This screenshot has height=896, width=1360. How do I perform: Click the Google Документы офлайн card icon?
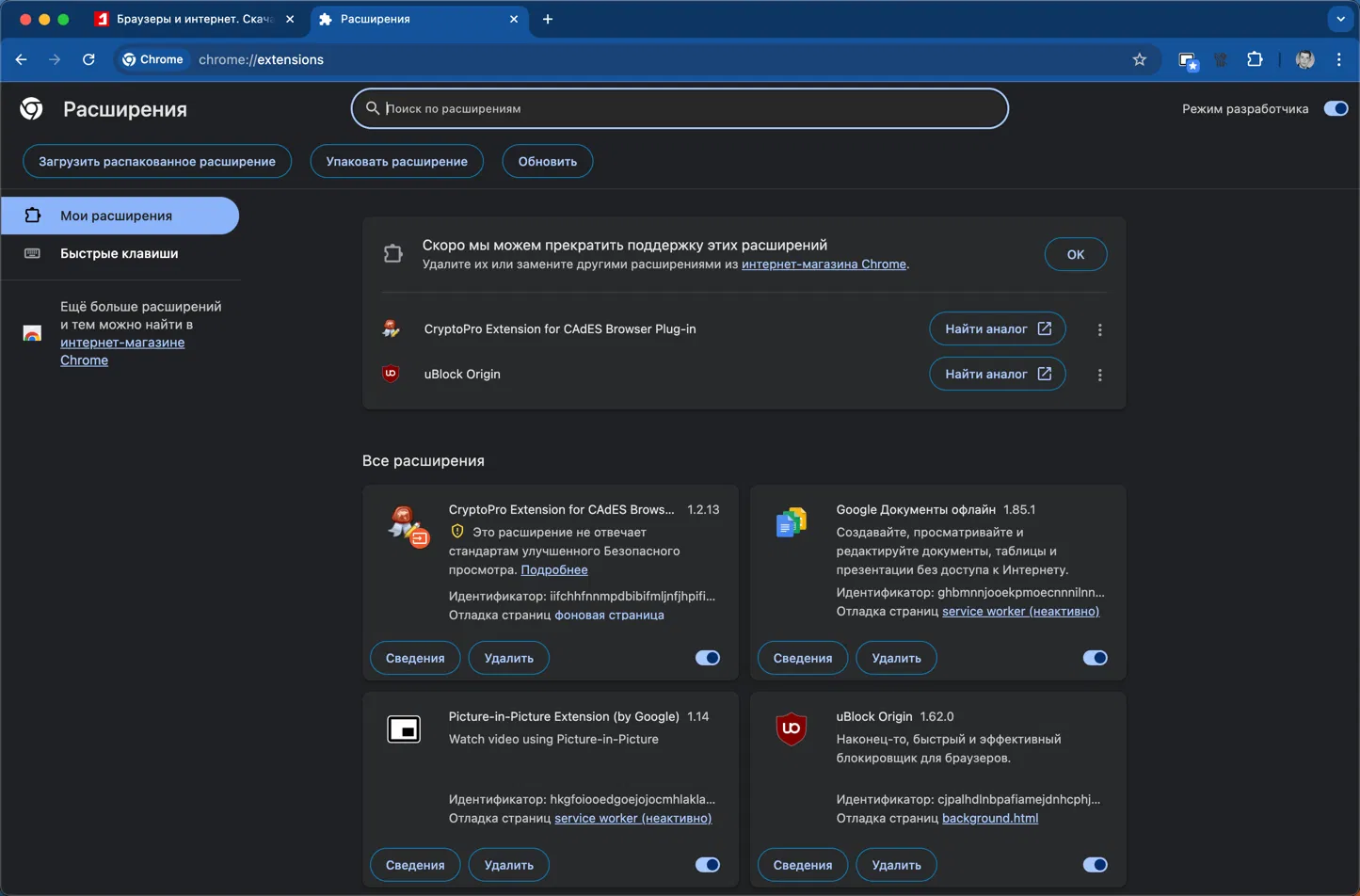pos(792,521)
